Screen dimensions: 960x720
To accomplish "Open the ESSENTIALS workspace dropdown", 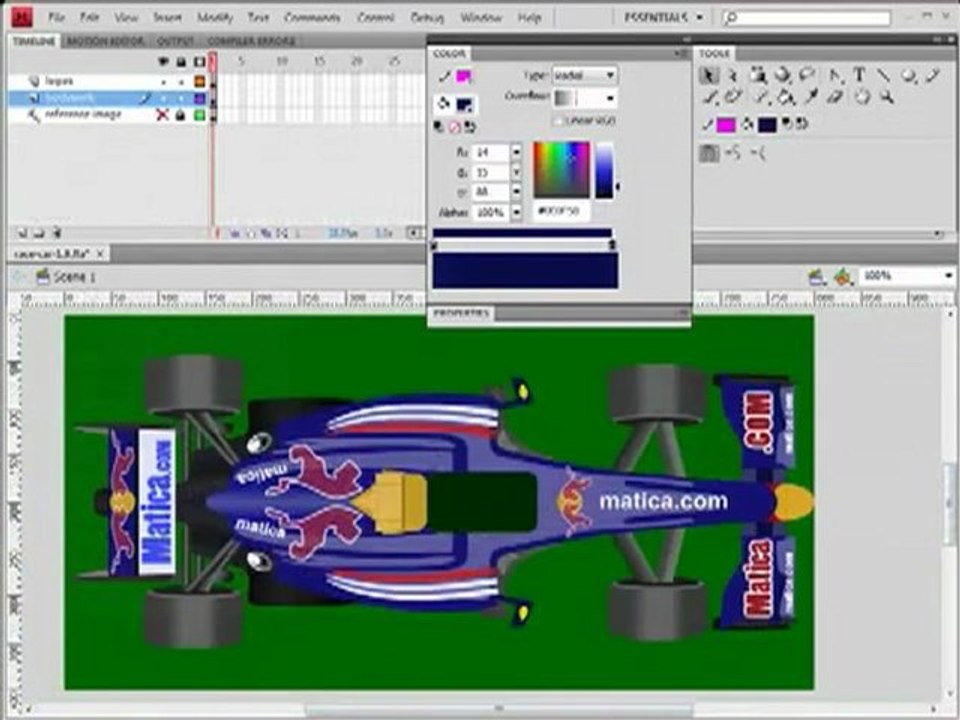I will [x=664, y=17].
